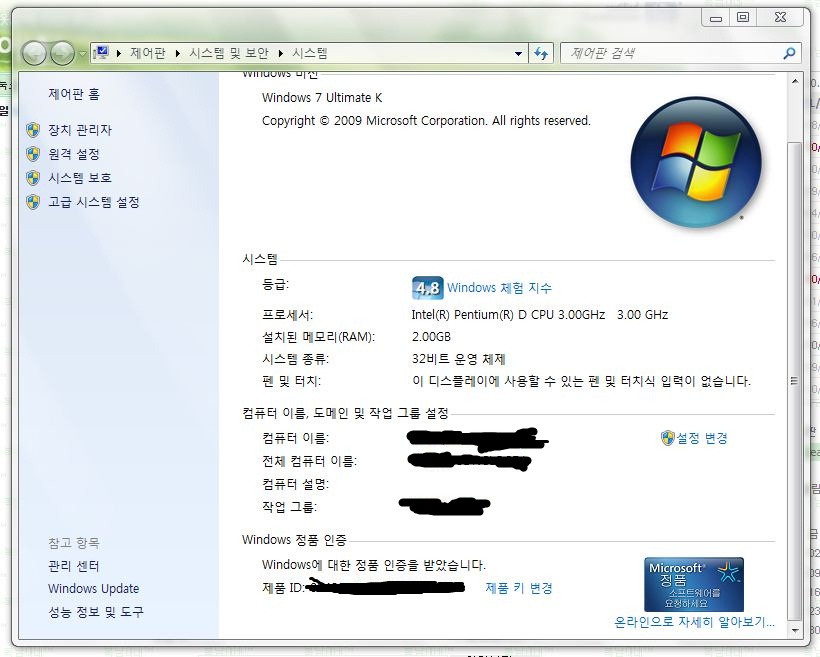Open 원격 설정 link
This screenshot has height=657, width=820.
tap(74, 154)
